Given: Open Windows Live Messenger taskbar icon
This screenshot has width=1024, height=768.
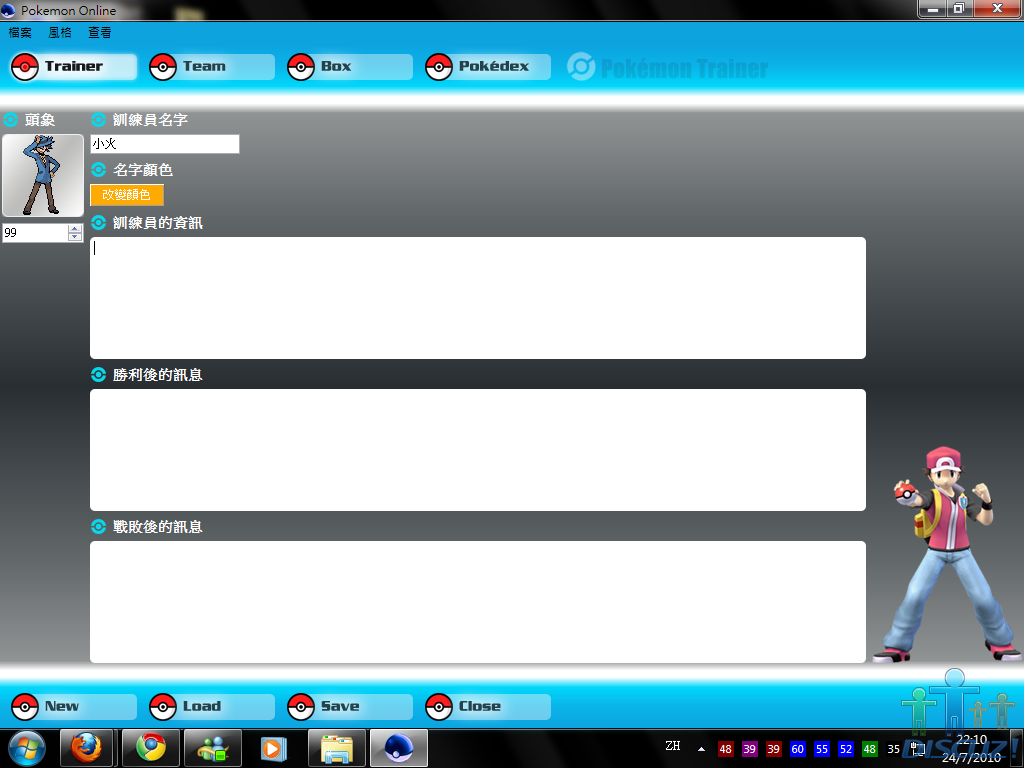Looking at the screenshot, I should point(213,748).
